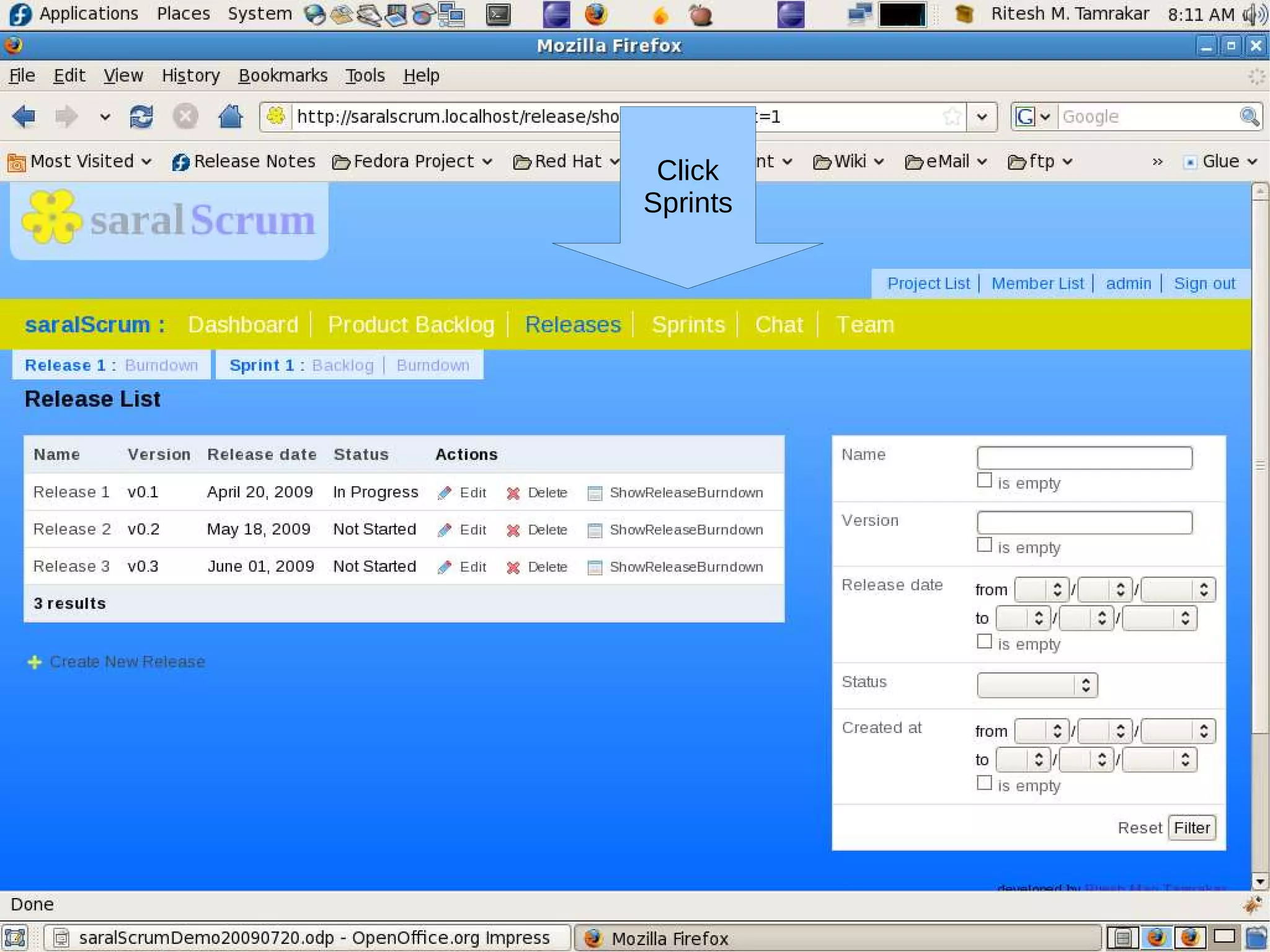The width and height of the screenshot is (1270, 952).
Task: Open terminal icon in top panel
Action: coord(498,14)
